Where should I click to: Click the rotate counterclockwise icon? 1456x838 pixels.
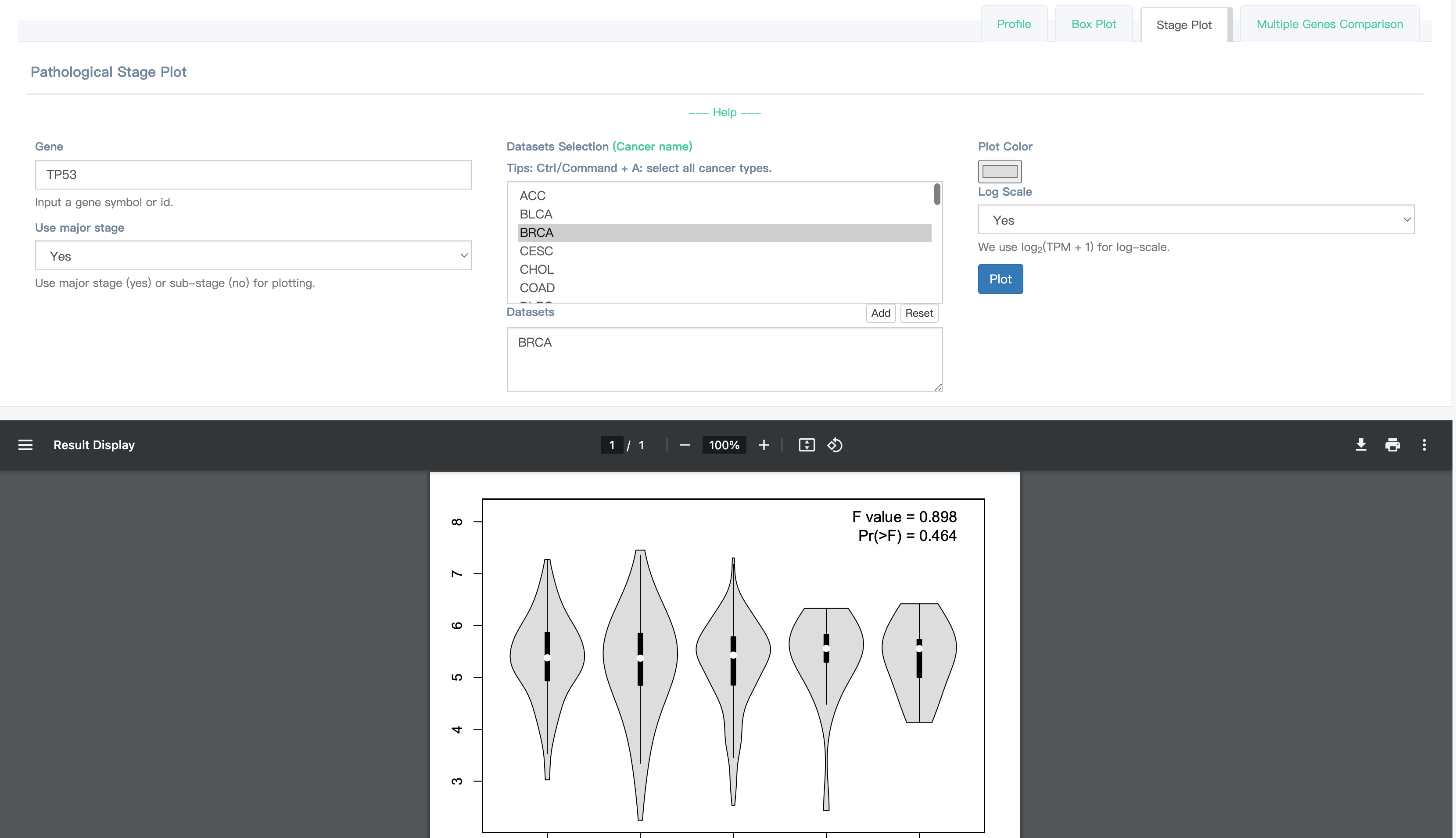pos(835,445)
